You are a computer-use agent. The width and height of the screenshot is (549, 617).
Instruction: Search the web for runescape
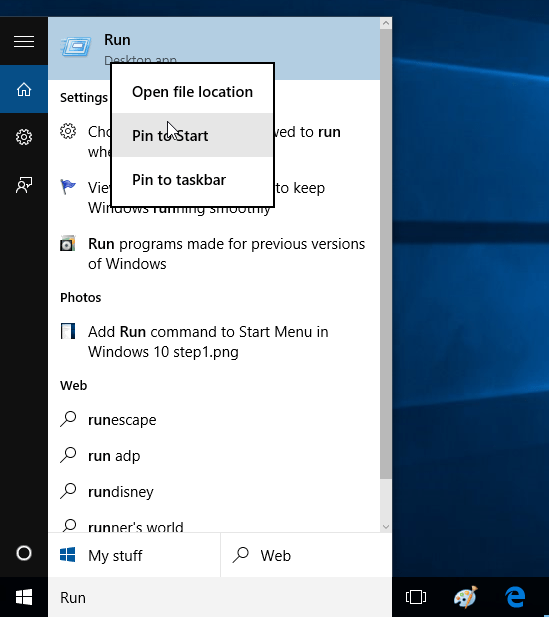point(214,419)
